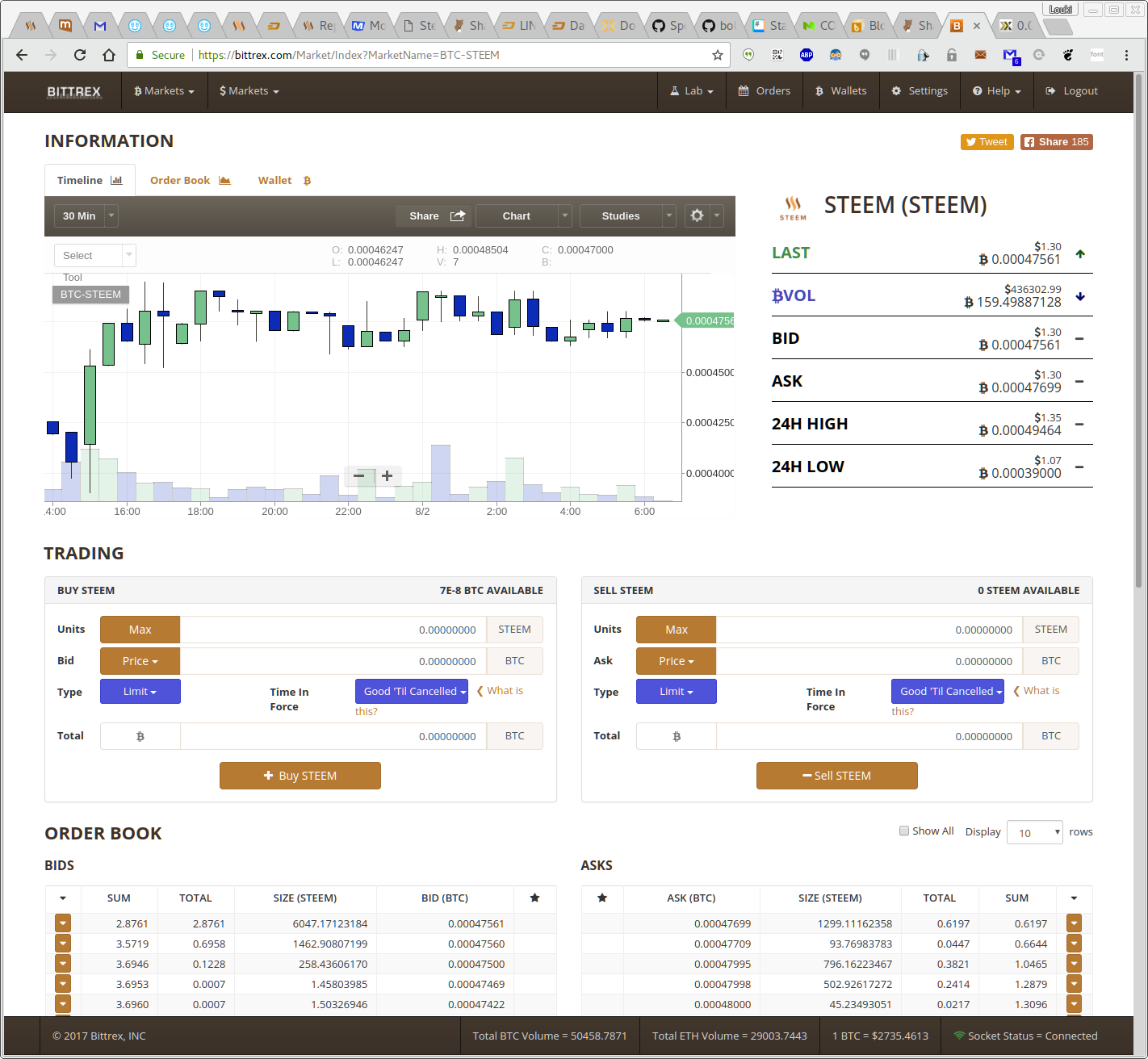
Task: Open action menu for ask 0.00047998 row
Action: pos(1074,984)
